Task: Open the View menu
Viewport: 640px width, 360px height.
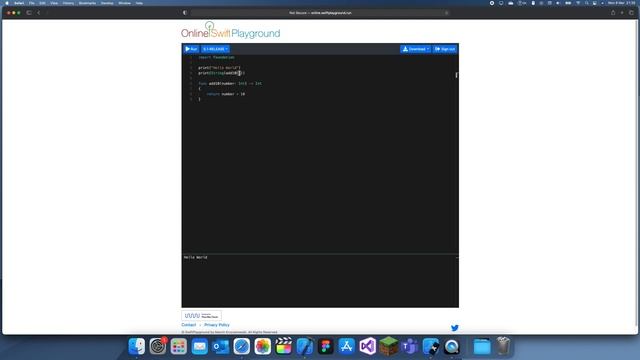Action: [54, 3]
